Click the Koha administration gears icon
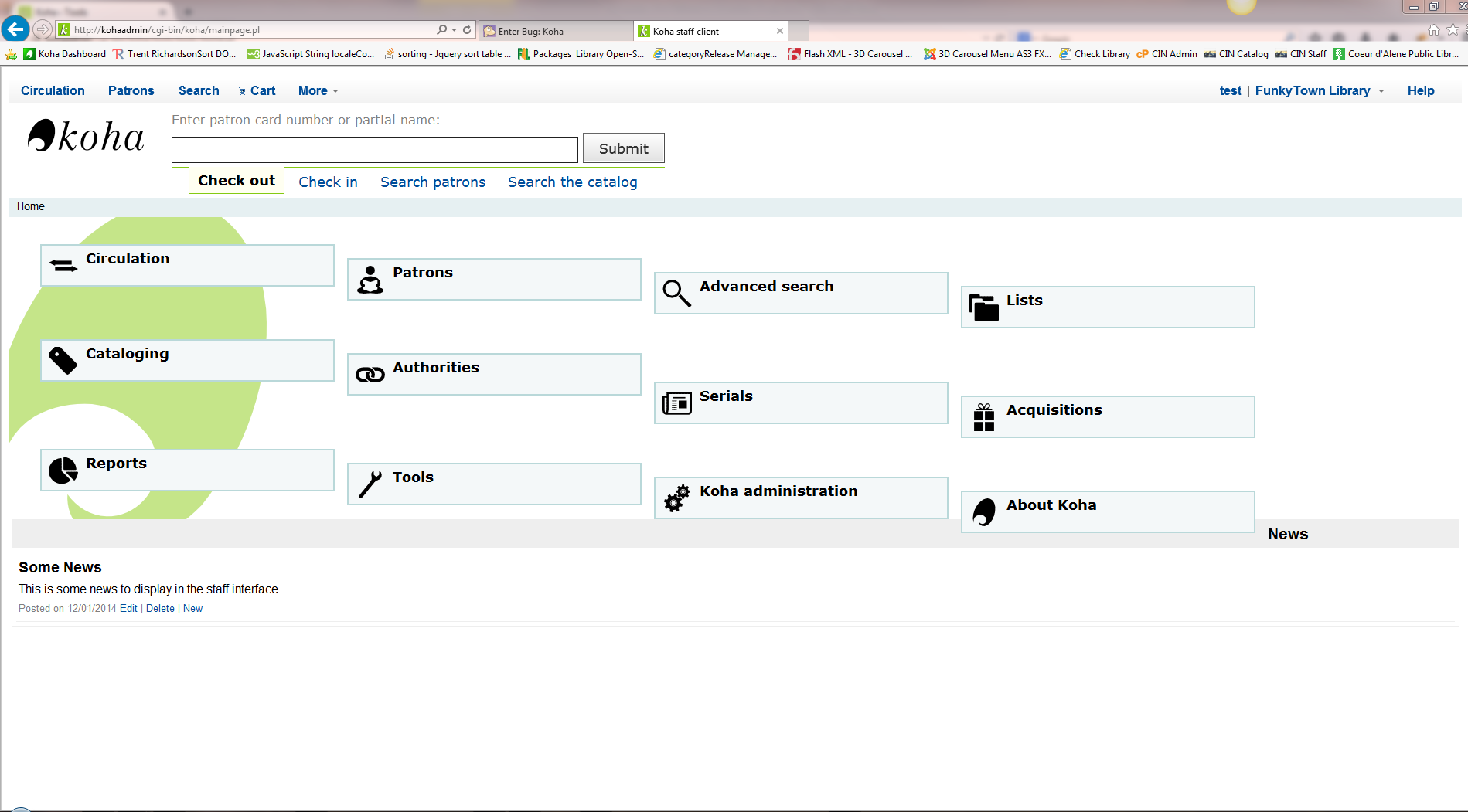 pyautogui.click(x=676, y=498)
